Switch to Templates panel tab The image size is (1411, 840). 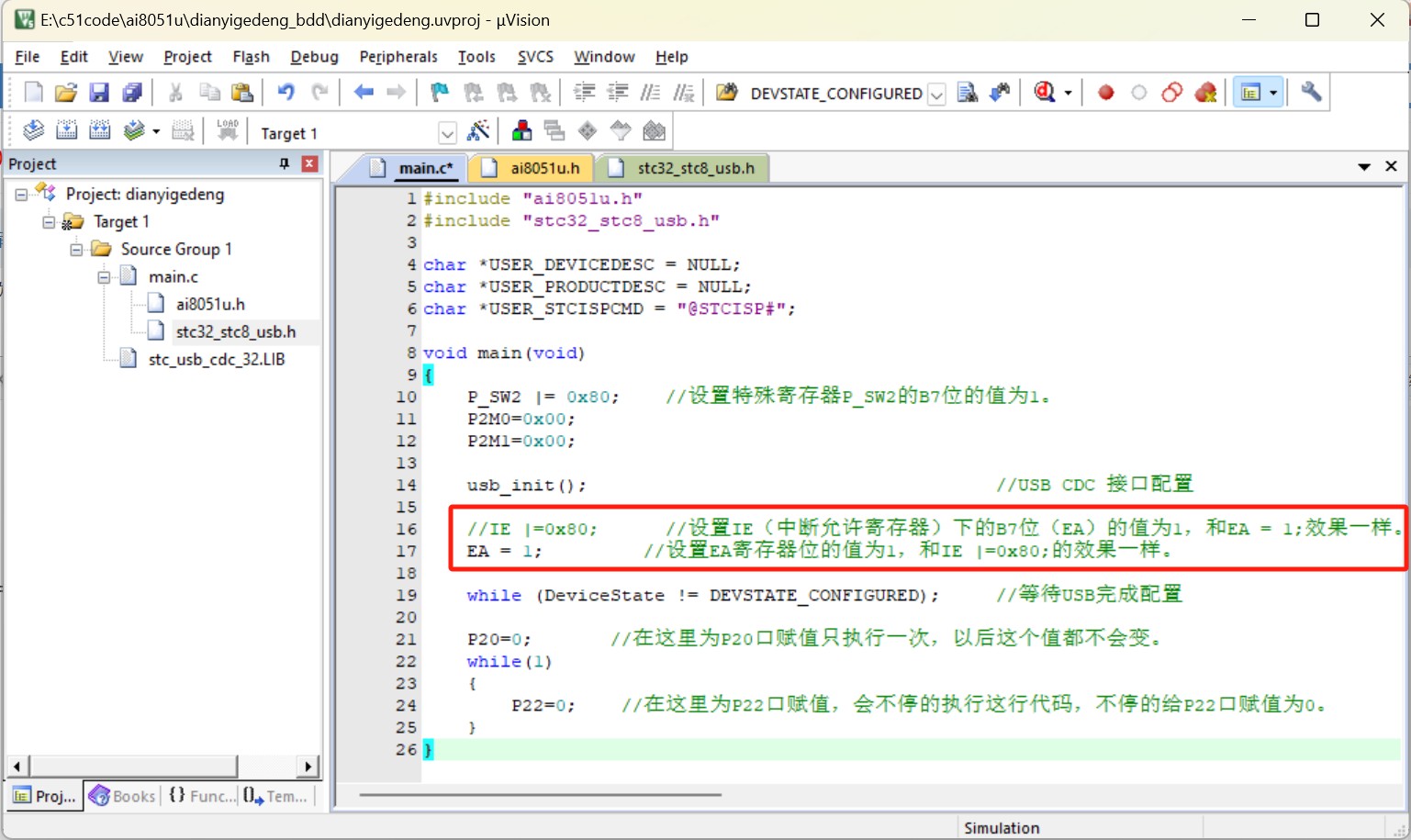276,796
